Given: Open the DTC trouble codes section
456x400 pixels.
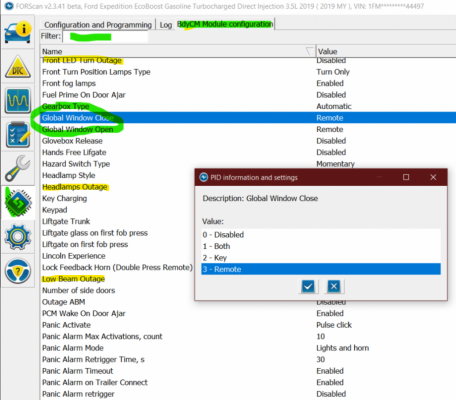Looking at the screenshot, I should pos(18,67).
